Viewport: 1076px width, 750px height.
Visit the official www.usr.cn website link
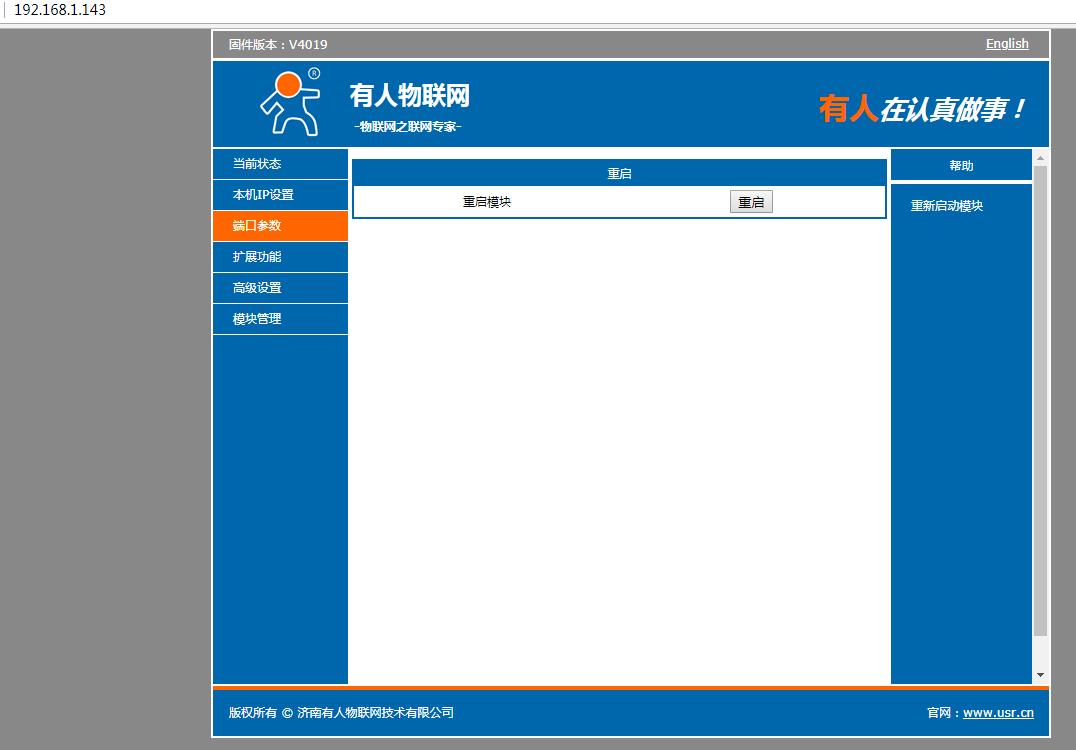998,713
